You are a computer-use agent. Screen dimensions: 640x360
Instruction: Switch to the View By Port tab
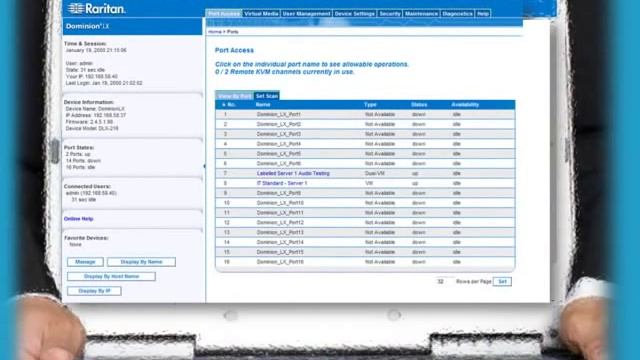click(234, 96)
